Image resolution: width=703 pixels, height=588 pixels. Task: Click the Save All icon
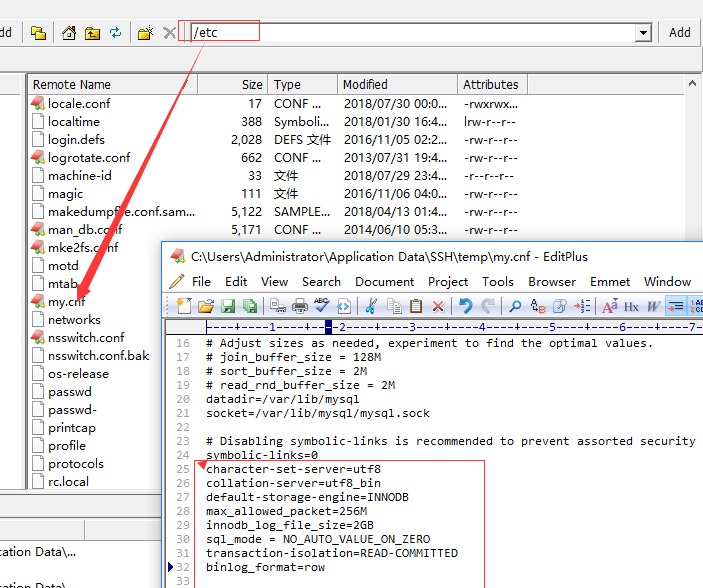pos(250,306)
